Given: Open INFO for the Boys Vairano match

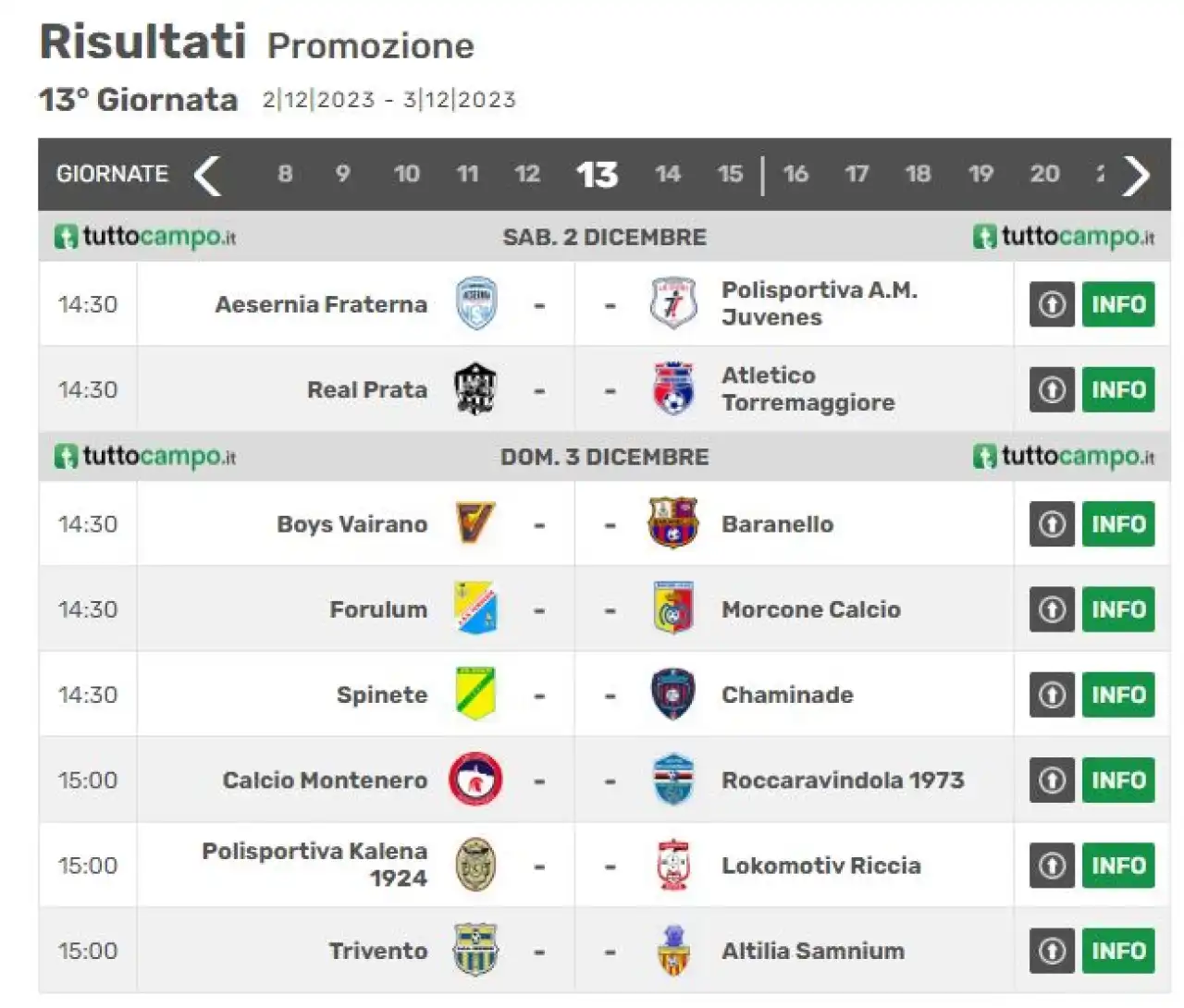Looking at the screenshot, I should pyautogui.click(x=1118, y=524).
